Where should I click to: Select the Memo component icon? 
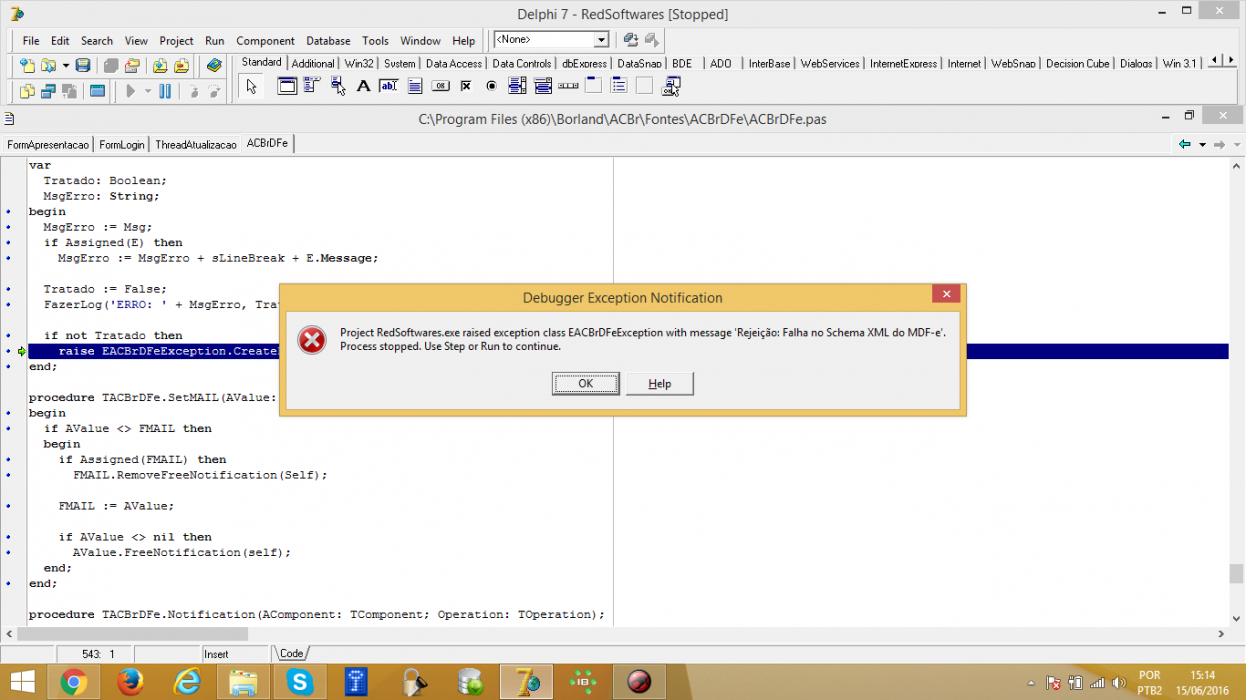point(415,86)
